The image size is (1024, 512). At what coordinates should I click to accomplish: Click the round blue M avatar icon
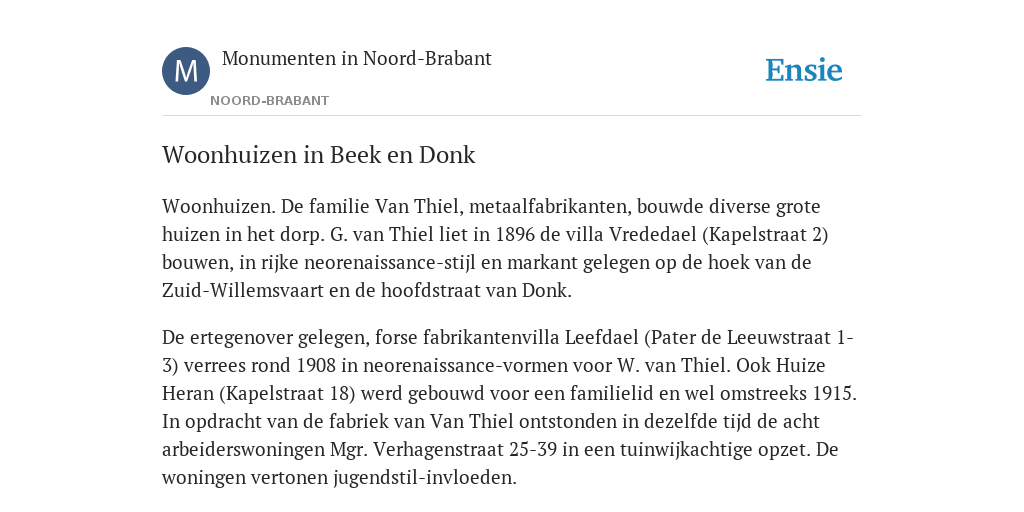click(x=186, y=71)
